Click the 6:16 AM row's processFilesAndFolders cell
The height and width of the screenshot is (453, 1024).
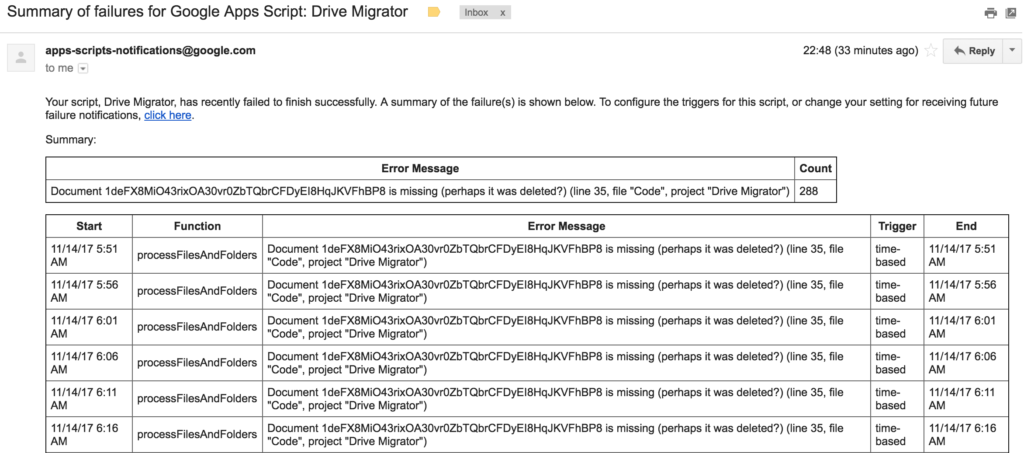point(196,434)
